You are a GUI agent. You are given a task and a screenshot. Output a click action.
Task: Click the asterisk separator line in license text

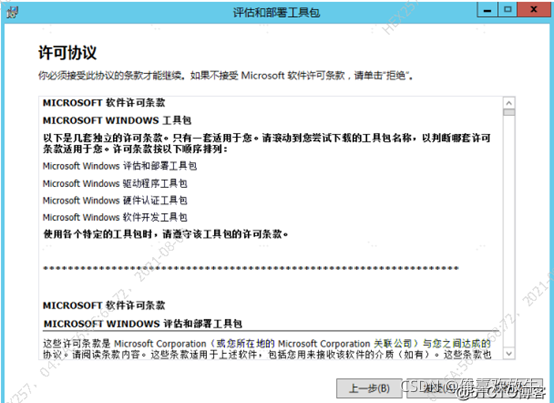click(251, 268)
